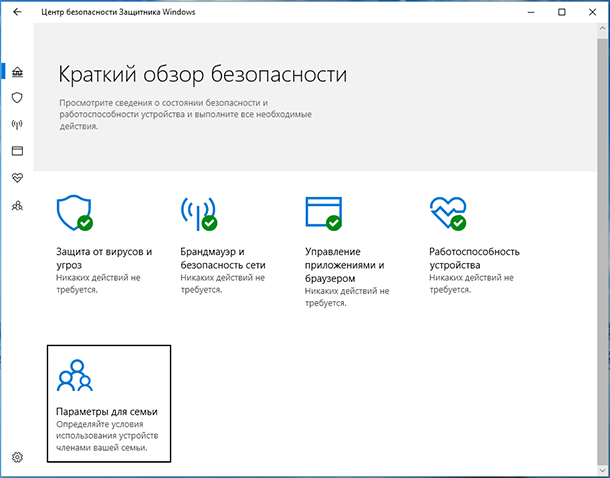The image size is (610, 478).
Task: Click 'Никаких действий не требуется' under firewall
Action: (x=223, y=284)
